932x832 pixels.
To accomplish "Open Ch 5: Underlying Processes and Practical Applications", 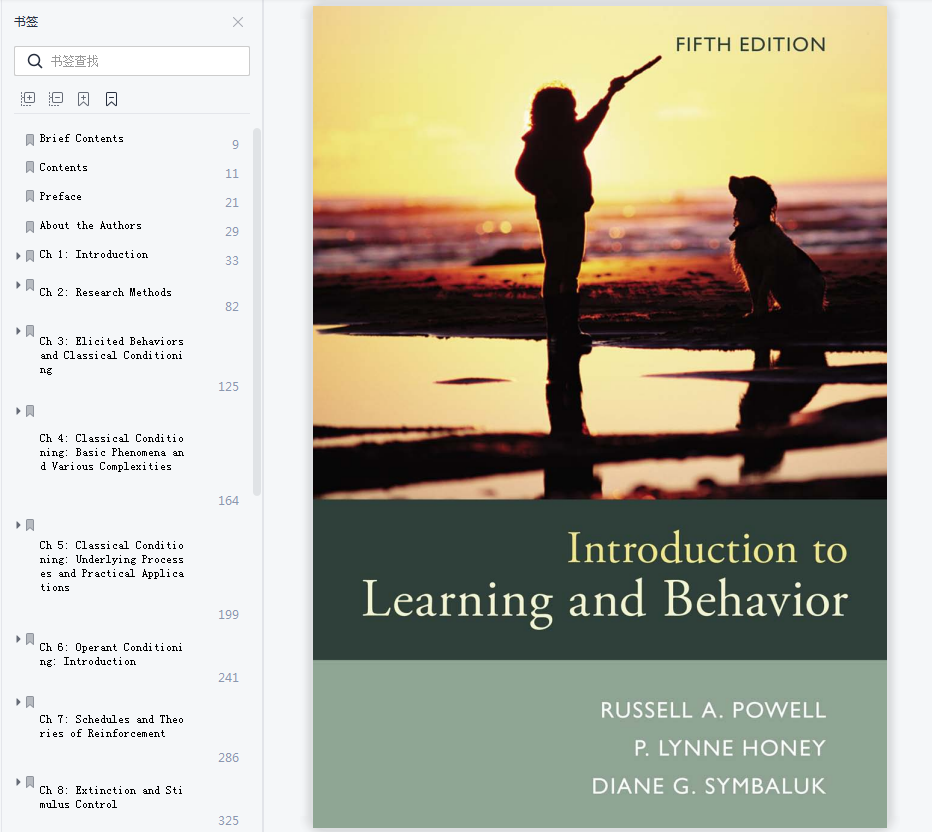I will pyautogui.click(x=112, y=566).
